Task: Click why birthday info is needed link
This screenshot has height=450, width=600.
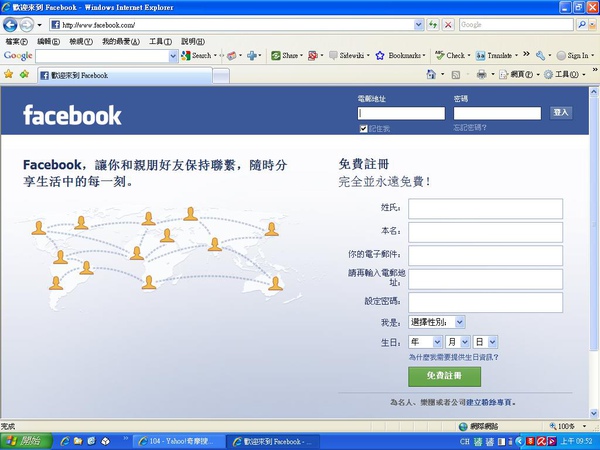Action: coord(453,357)
